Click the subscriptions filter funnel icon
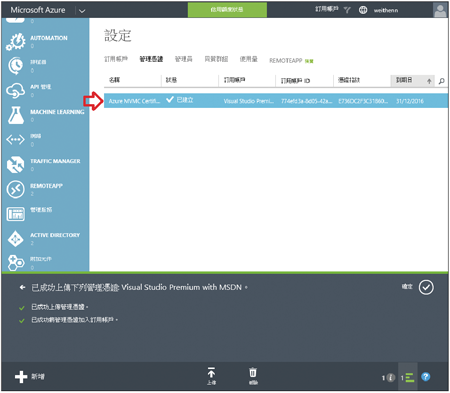 point(347,10)
